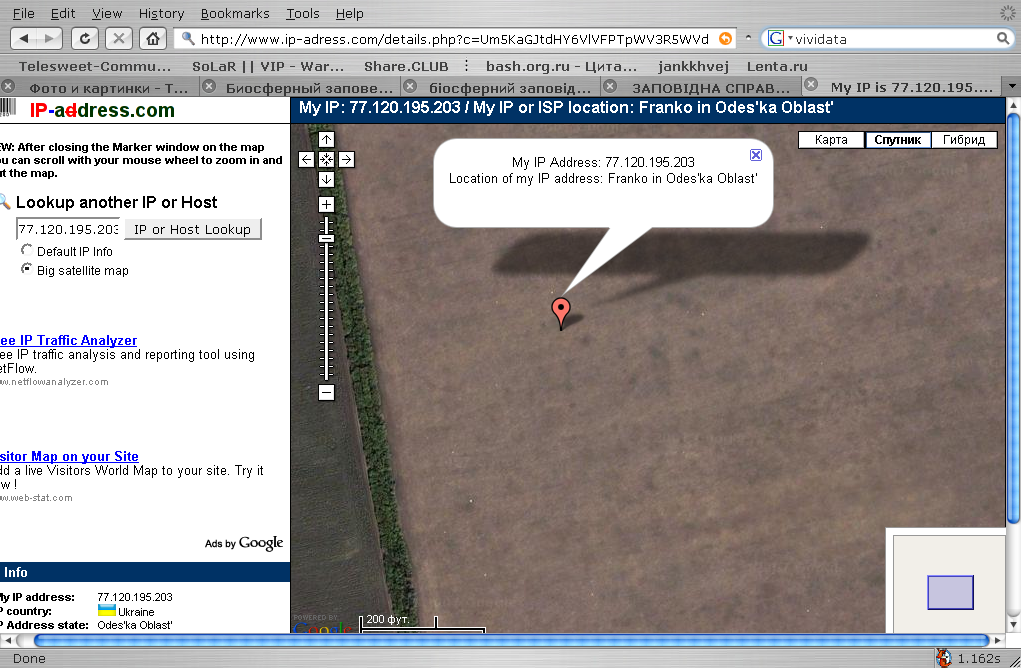Click the map zoom out minus button
Image resolution: width=1021 pixels, height=668 pixels.
pyautogui.click(x=326, y=393)
